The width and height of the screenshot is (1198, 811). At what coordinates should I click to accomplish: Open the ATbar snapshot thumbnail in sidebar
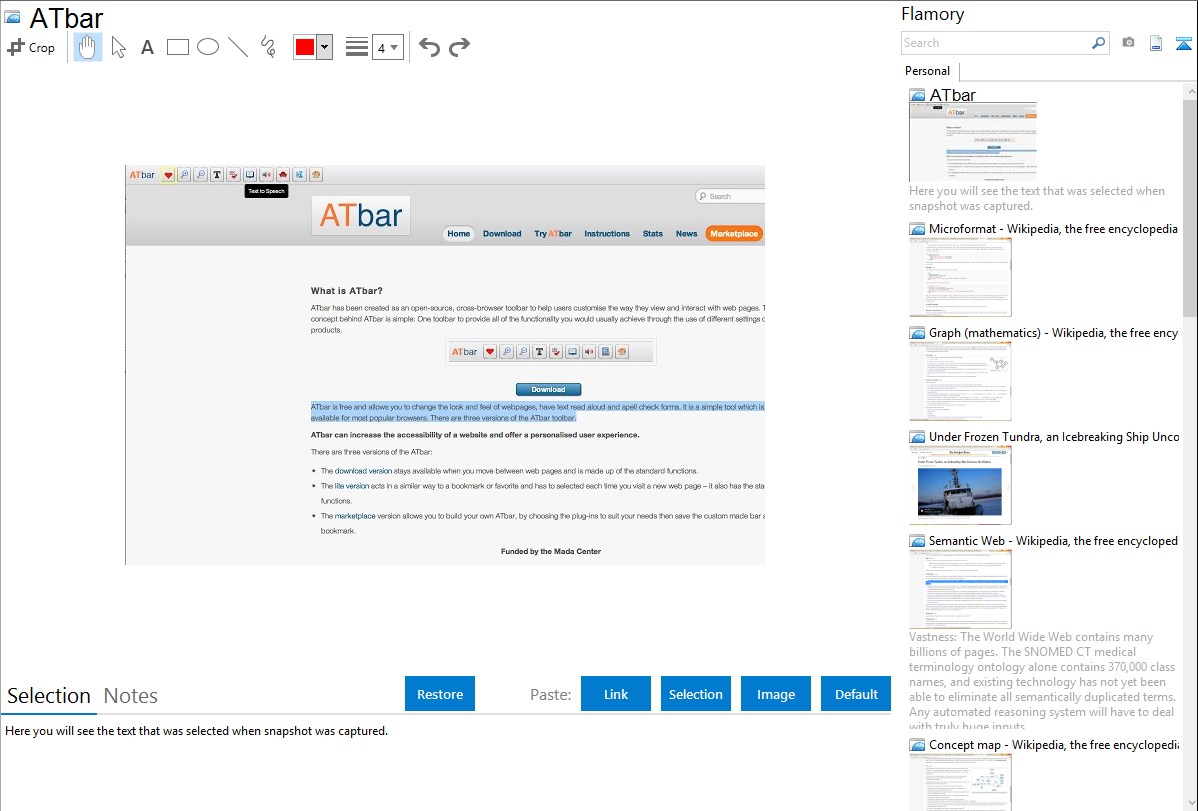(973, 142)
